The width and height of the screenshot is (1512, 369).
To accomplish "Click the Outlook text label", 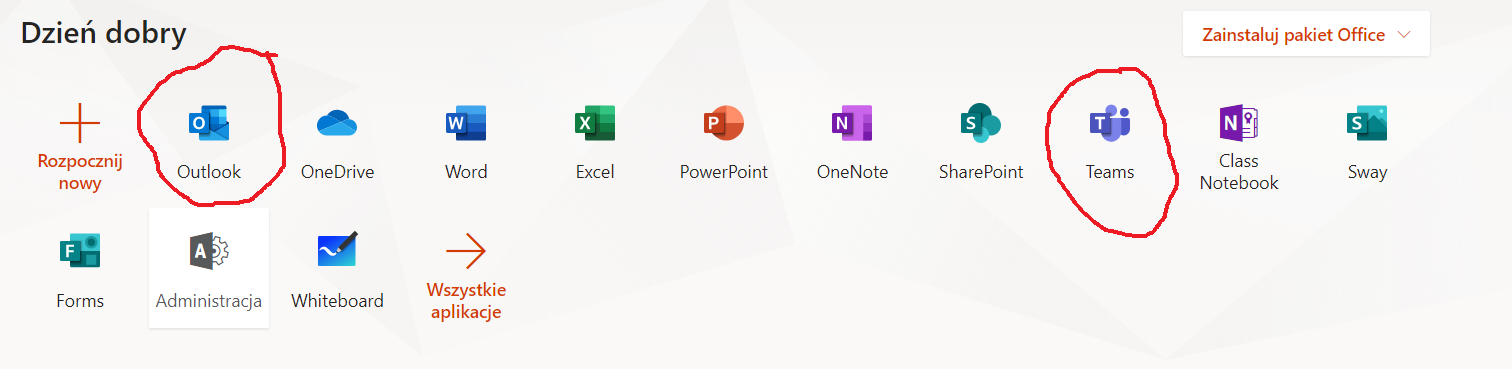I will click(209, 172).
